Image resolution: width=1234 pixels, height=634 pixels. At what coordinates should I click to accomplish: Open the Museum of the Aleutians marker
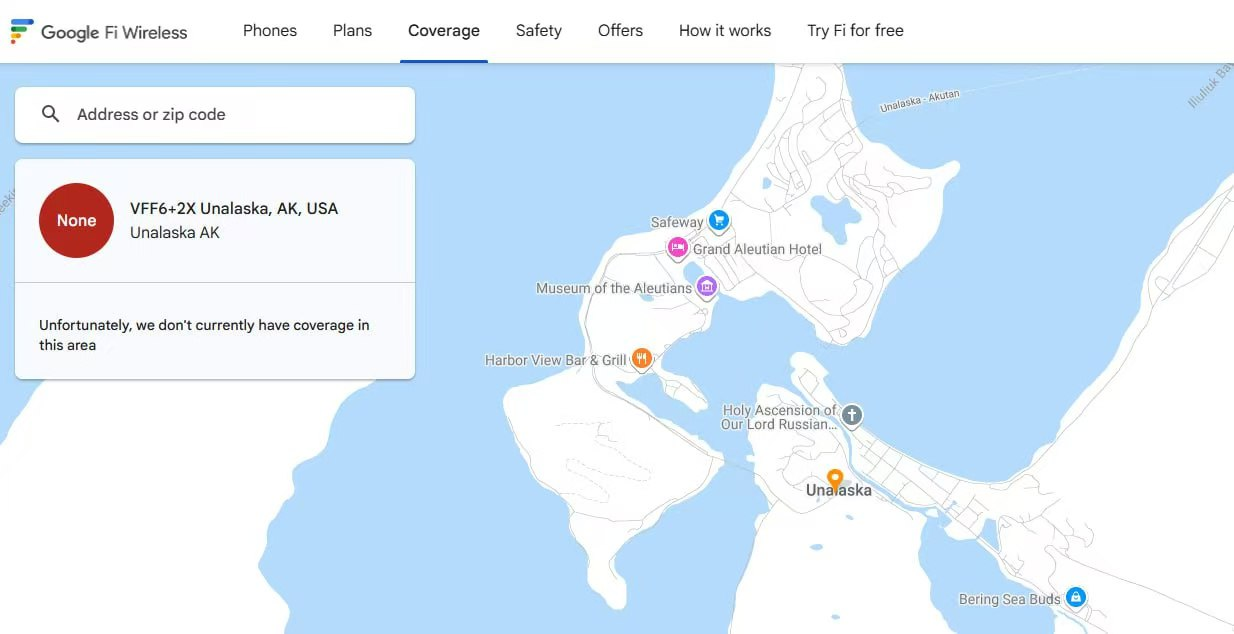click(x=707, y=287)
